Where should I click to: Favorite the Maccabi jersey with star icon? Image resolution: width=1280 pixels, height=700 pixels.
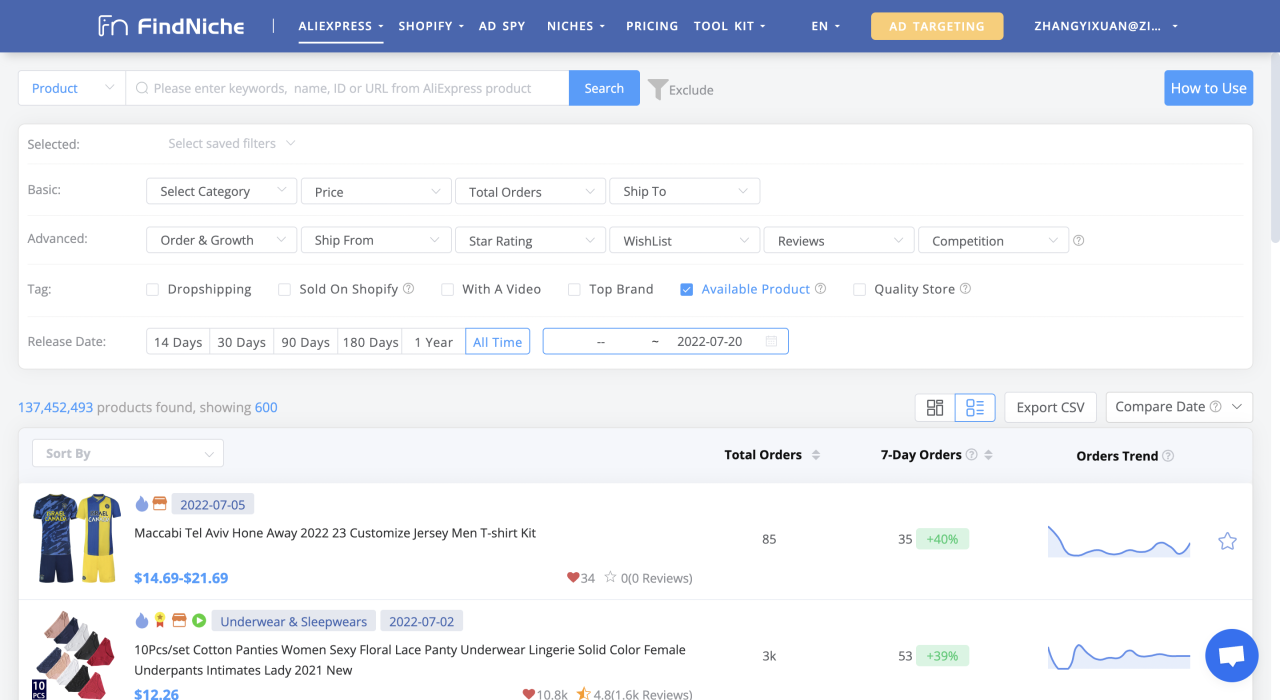[x=1227, y=541]
